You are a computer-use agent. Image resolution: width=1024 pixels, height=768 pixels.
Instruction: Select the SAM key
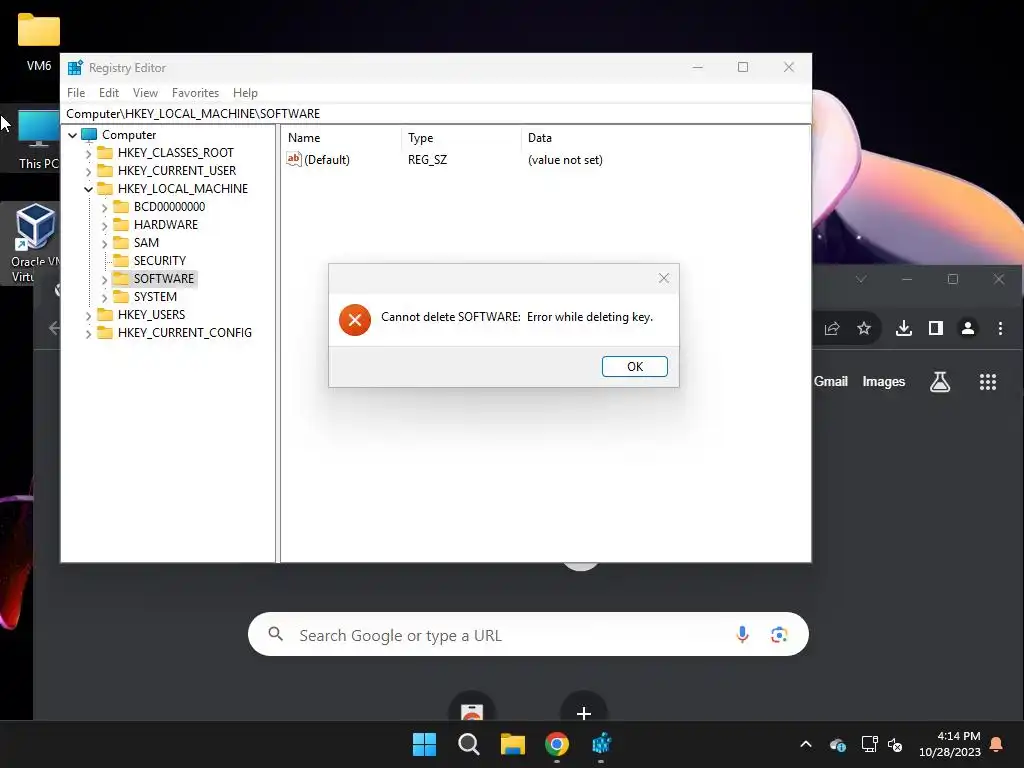[x=146, y=242]
